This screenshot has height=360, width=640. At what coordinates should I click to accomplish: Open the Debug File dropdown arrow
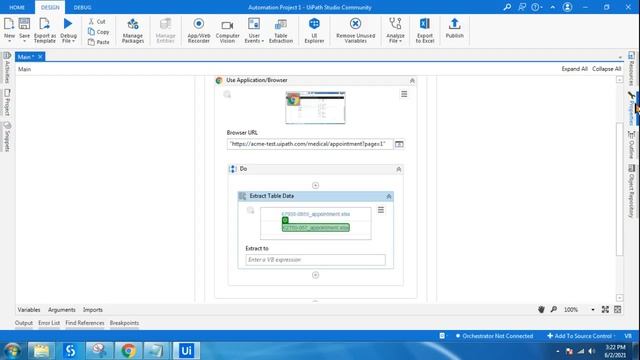click(73, 41)
